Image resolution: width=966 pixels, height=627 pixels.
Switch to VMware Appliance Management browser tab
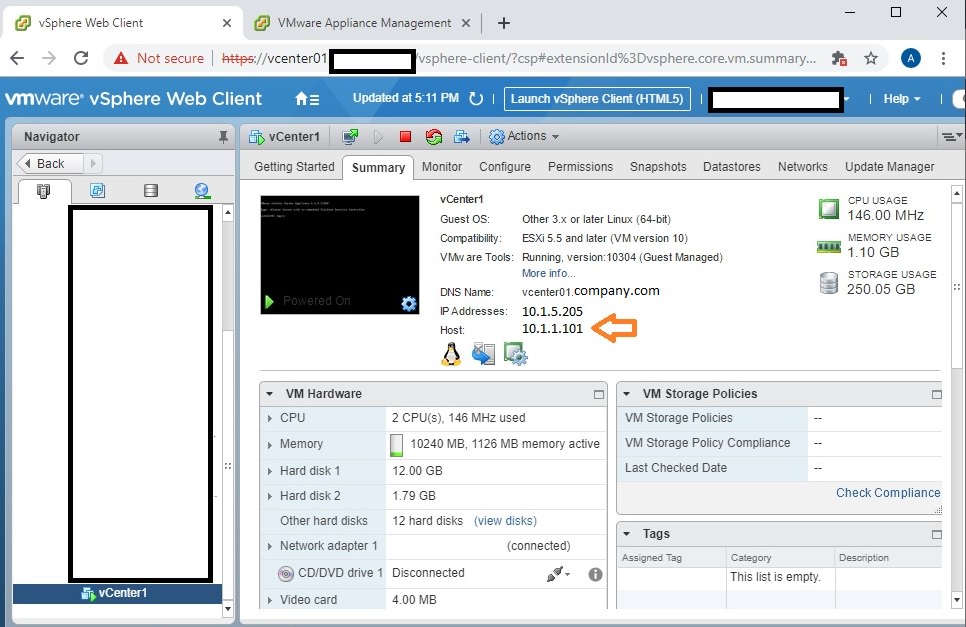pyautogui.click(x=363, y=23)
